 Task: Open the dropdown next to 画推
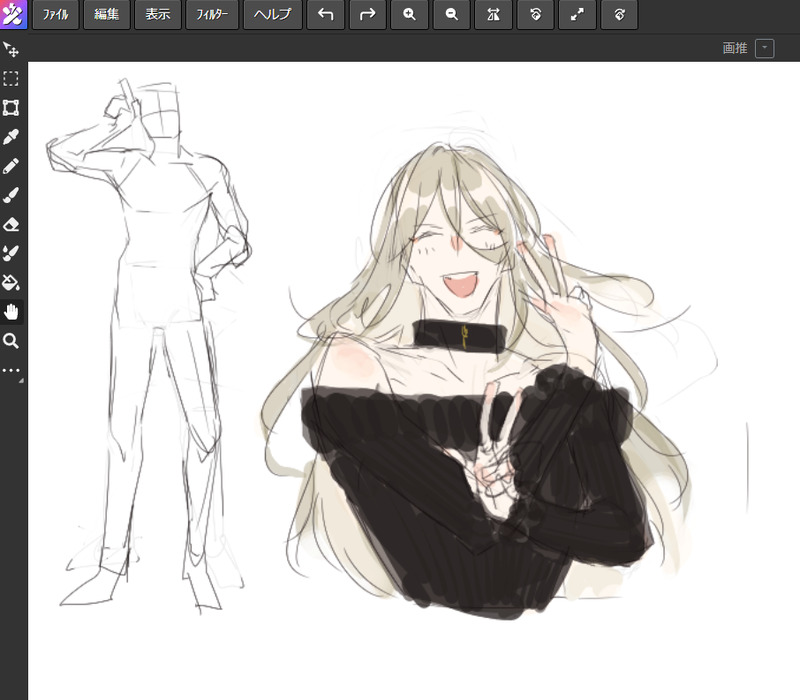point(764,48)
